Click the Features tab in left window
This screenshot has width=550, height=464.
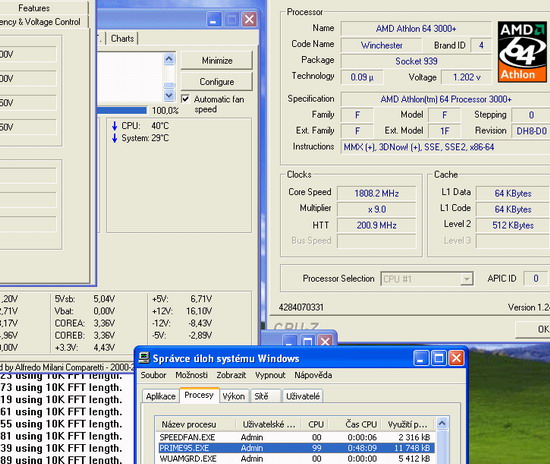34,8
